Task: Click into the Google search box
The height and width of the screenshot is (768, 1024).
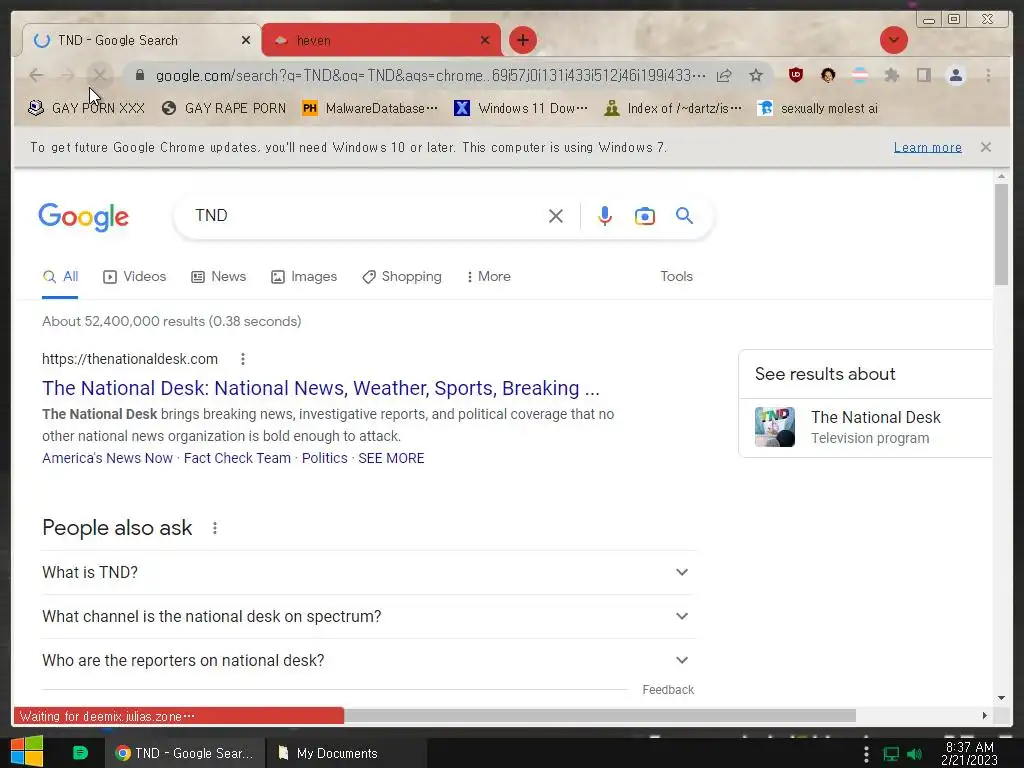Action: [x=366, y=216]
